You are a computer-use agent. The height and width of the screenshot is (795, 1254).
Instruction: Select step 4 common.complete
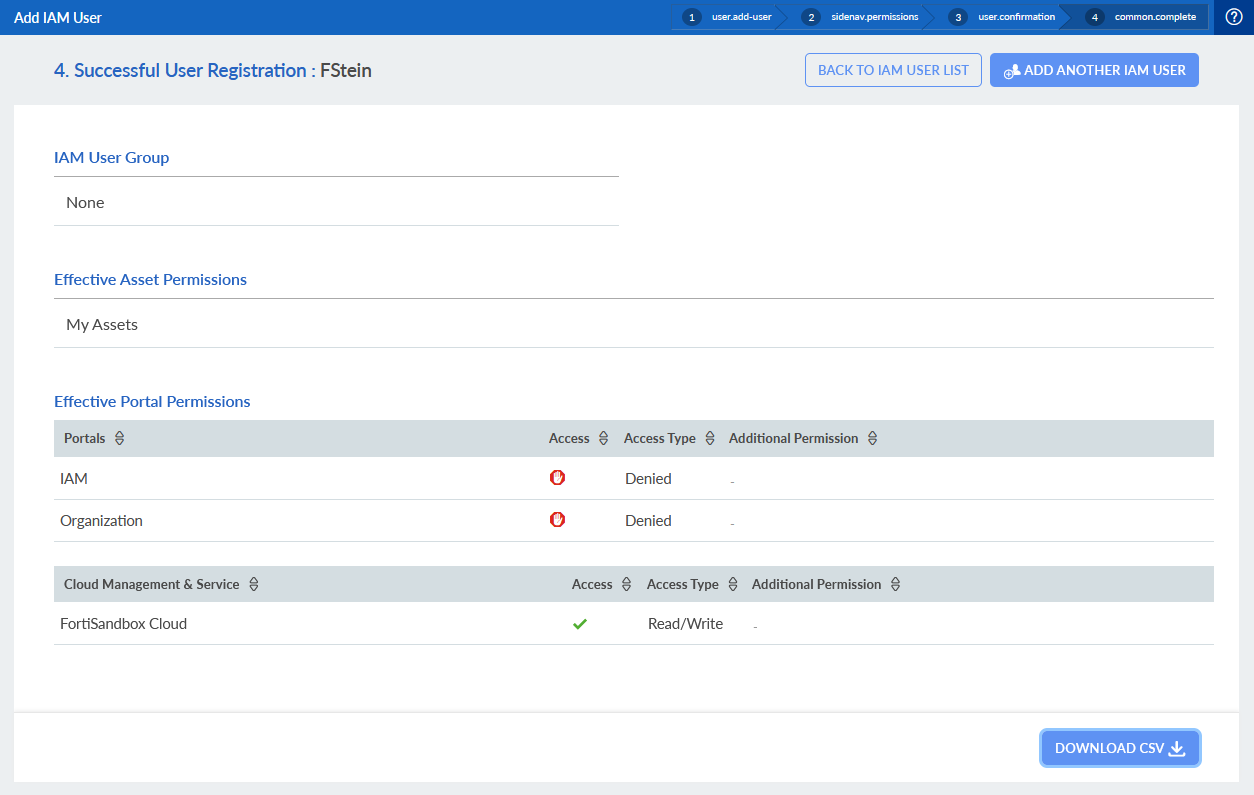click(x=1143, y=17)
